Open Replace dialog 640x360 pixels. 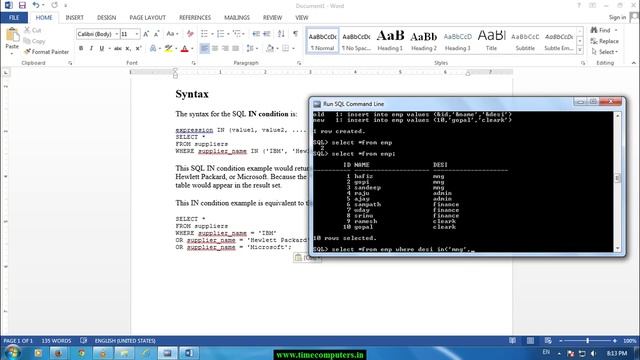(x=604, y=41)
